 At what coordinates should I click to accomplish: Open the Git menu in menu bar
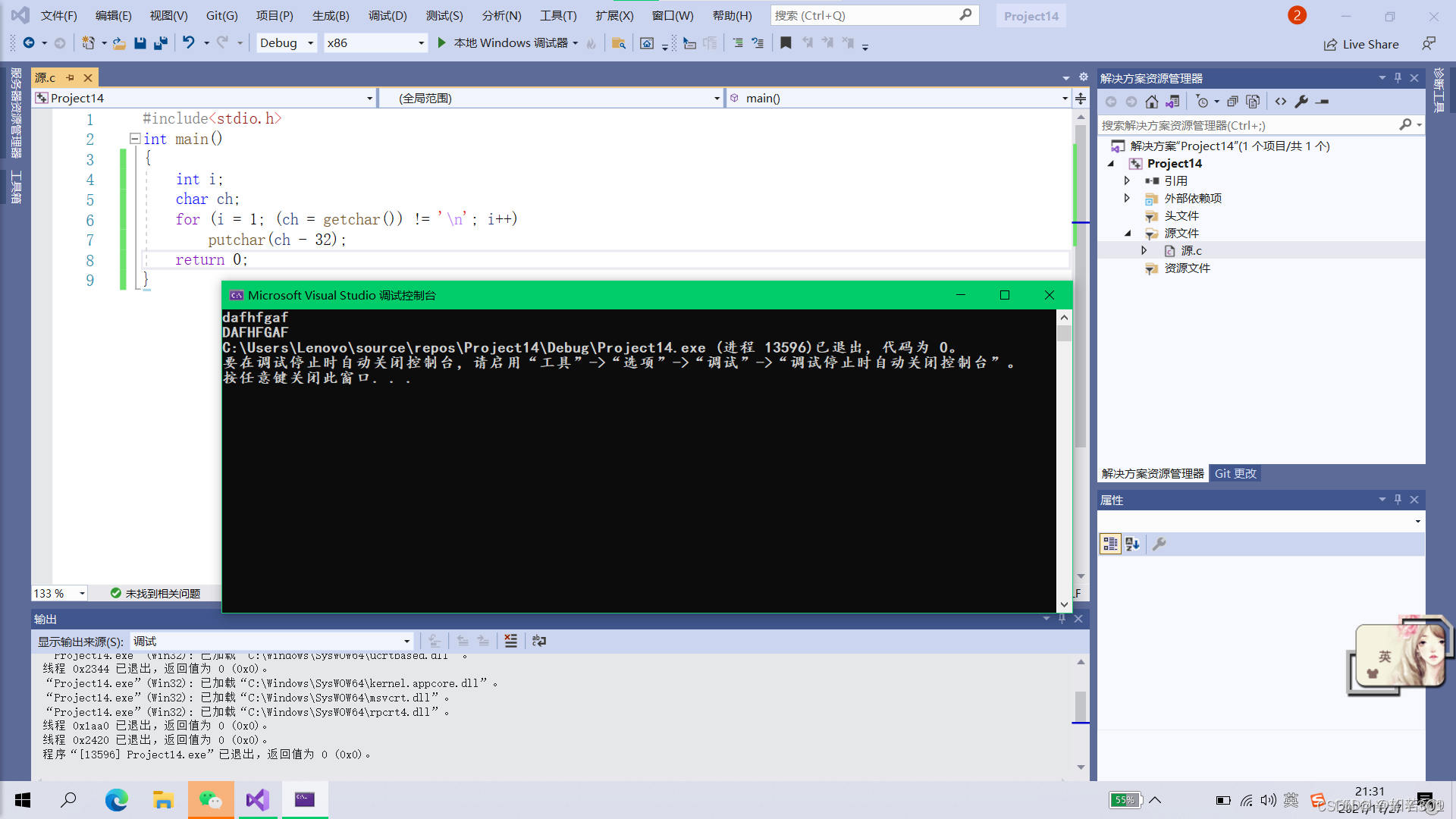pos(221,15)
